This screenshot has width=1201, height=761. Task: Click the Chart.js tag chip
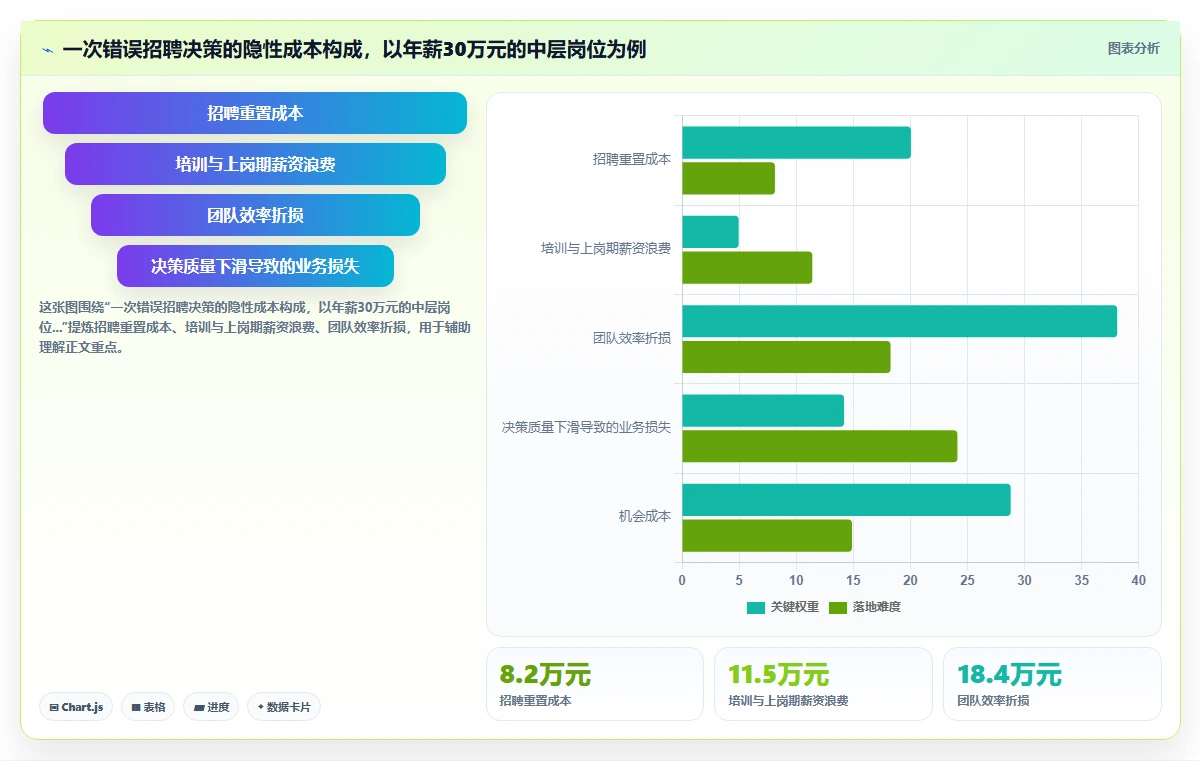pos(77,707)
